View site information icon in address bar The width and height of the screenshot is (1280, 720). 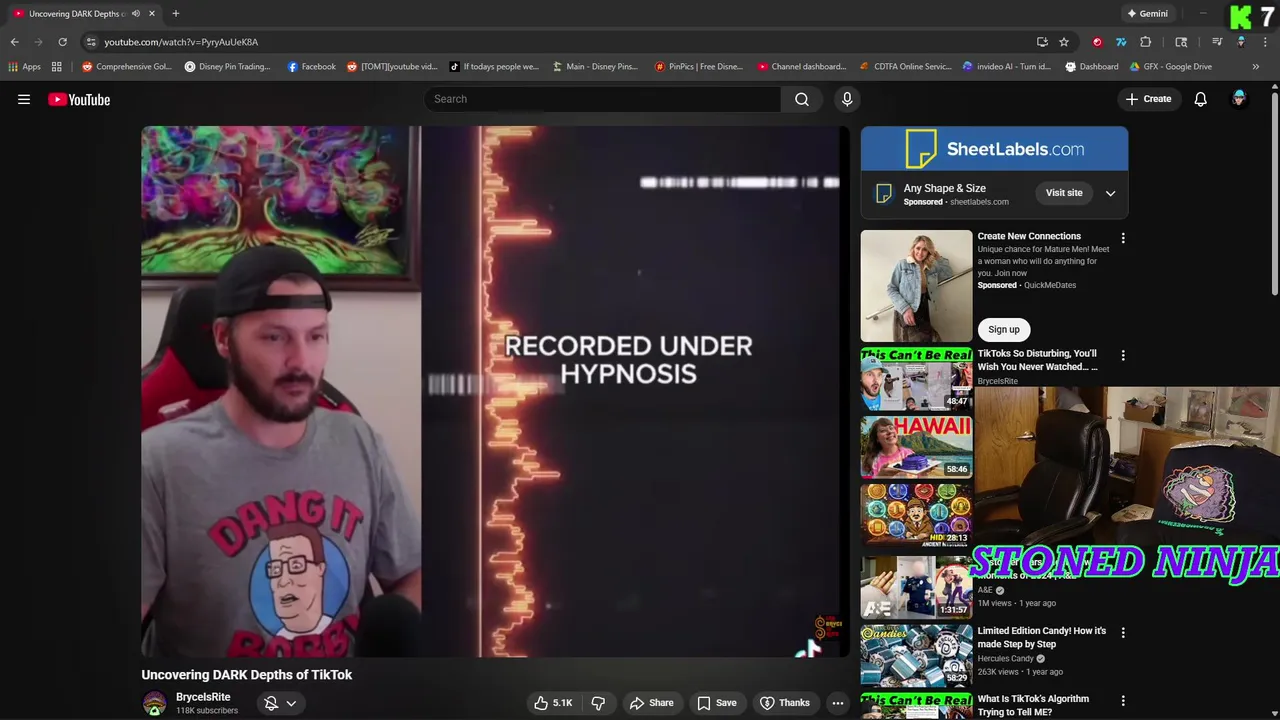[x=91, y=42]
